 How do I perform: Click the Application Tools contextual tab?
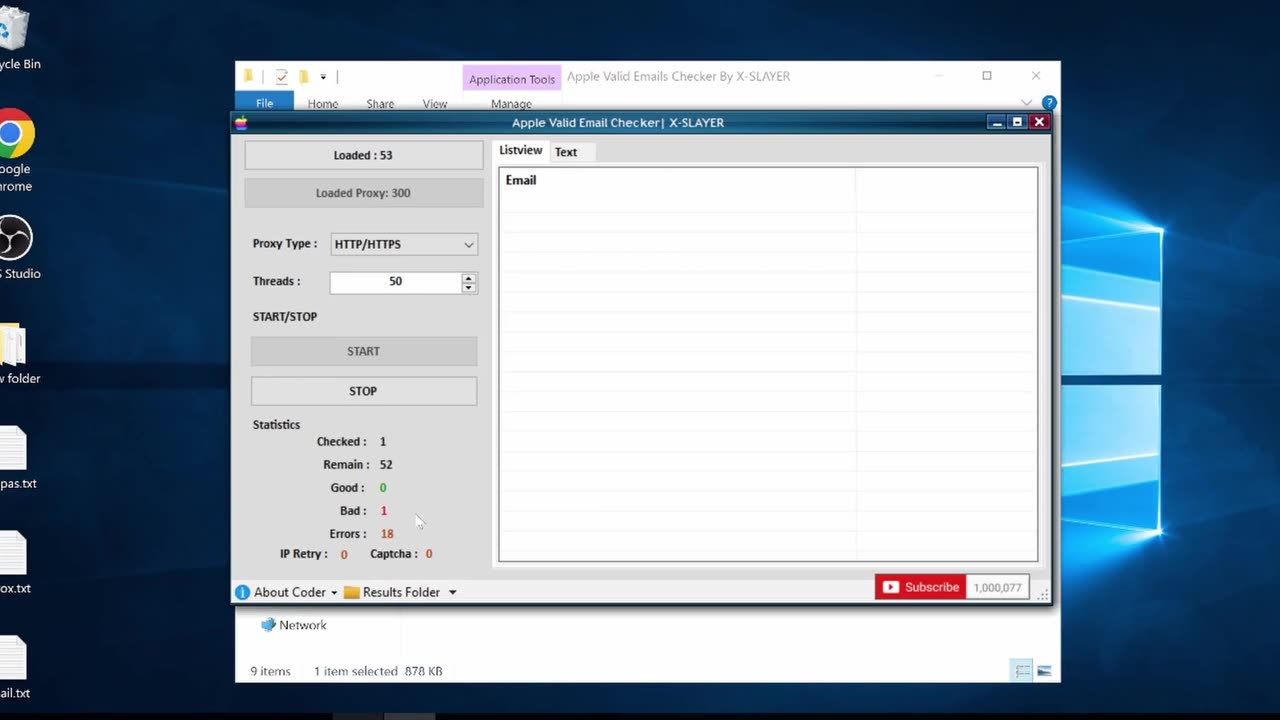click(x=512, y=79)
